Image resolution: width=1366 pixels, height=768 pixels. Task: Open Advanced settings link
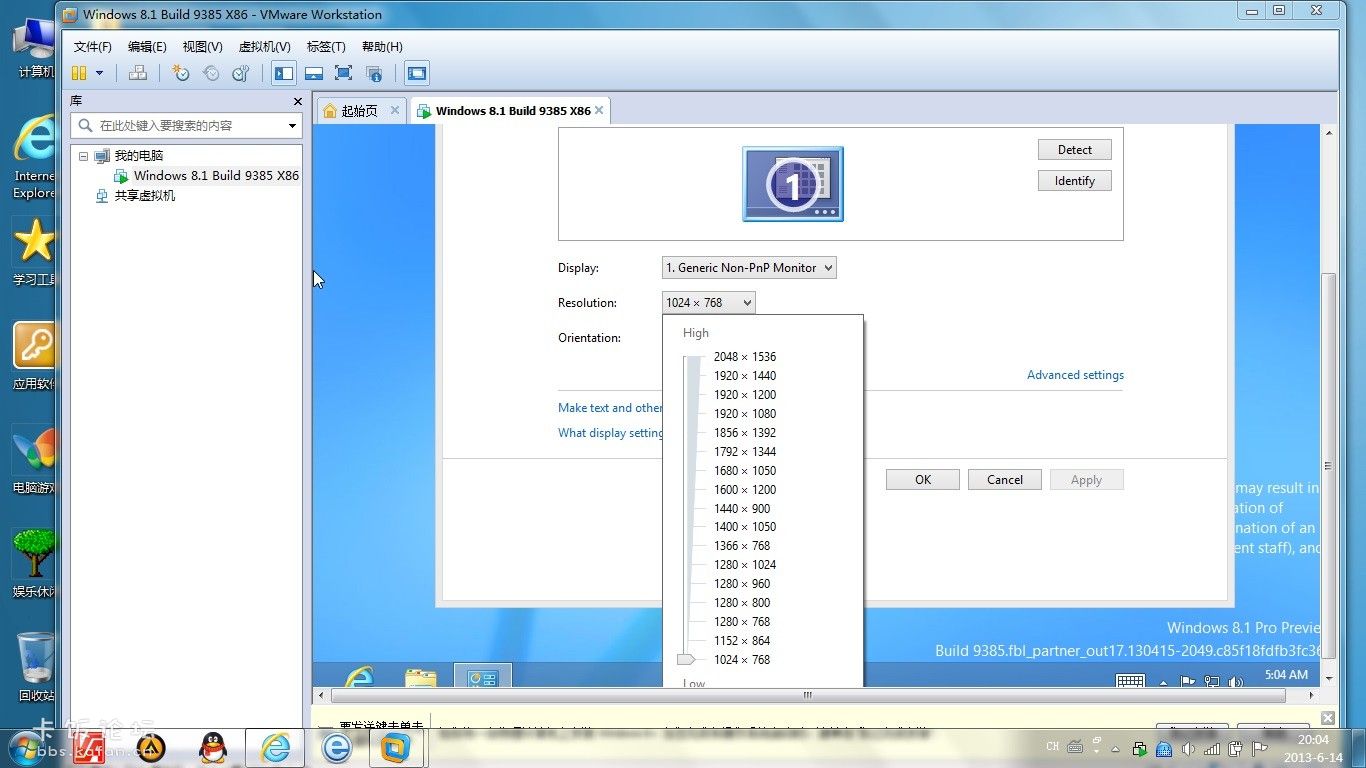[1075, 375]
